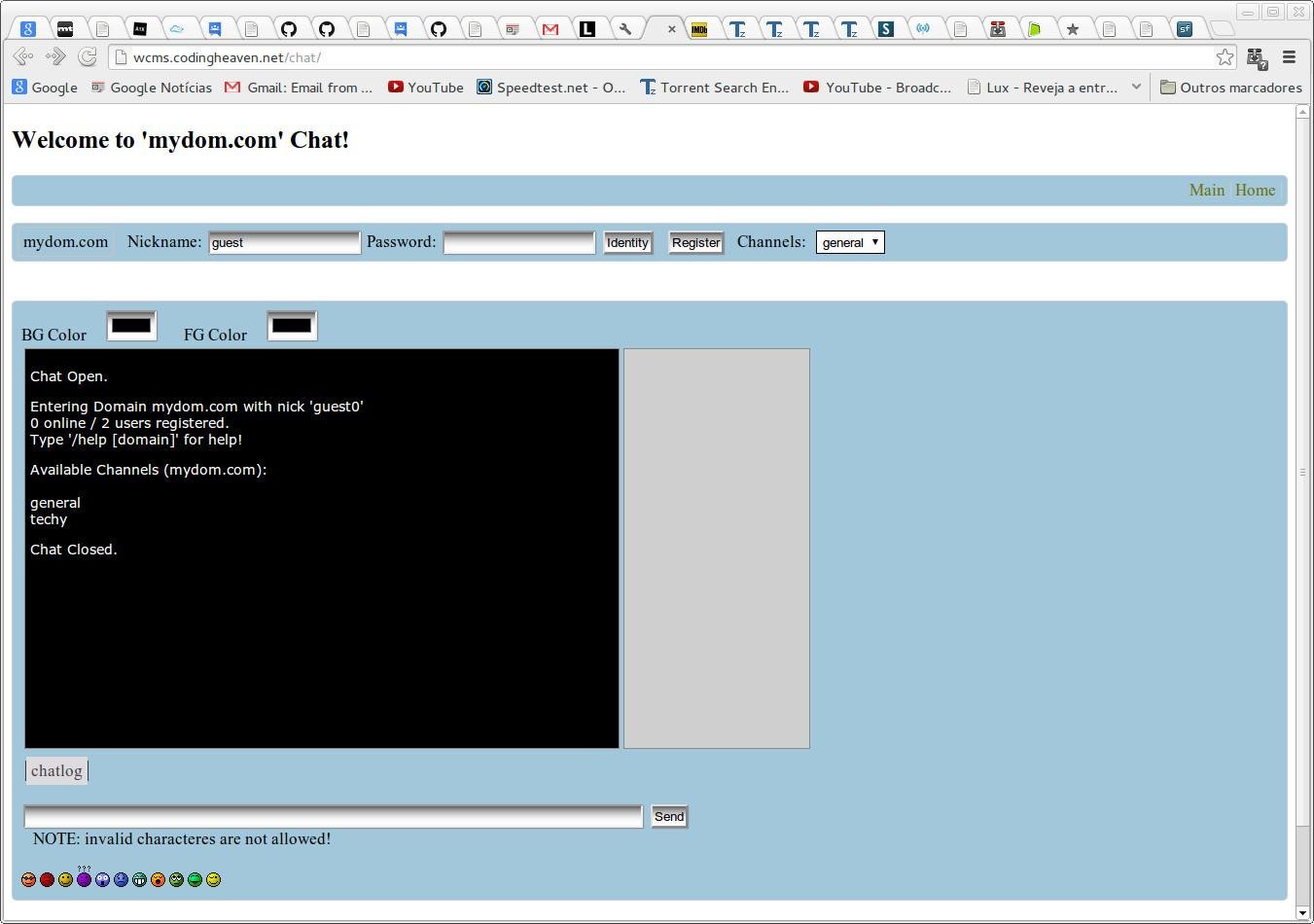This screenshot has width=1314, height=924.
Task: Insert the sad frowning blue emoticon
Action: pyautogui.click(x=121, y=879)
